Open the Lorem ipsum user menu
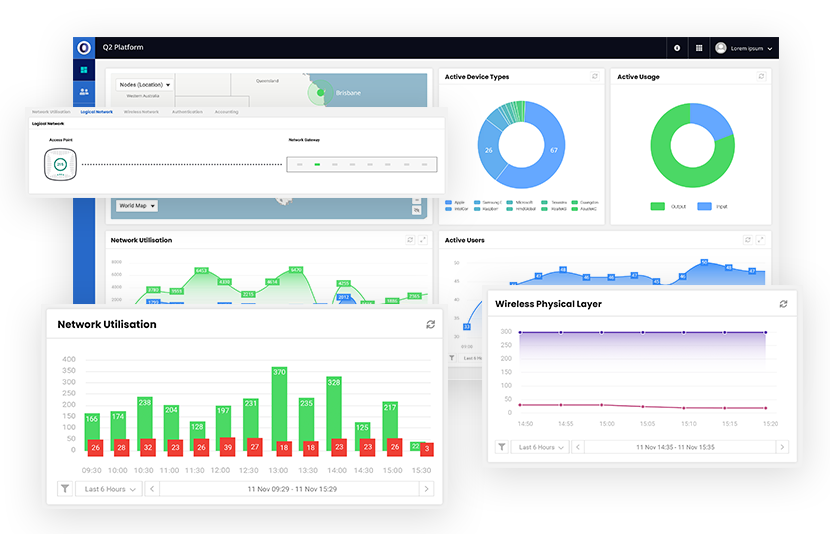 744,48
